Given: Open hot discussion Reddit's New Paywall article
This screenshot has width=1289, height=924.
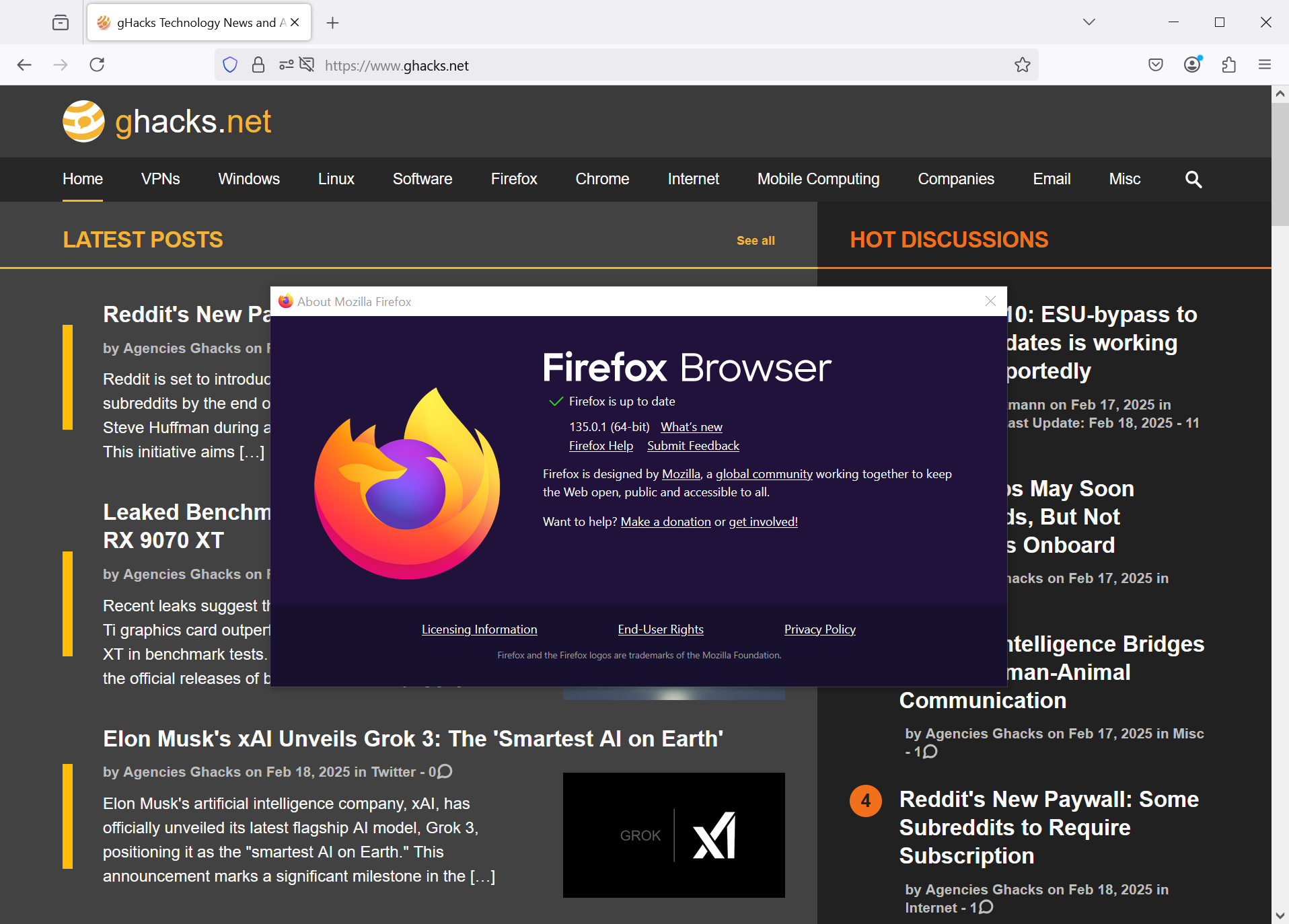Looking at the screenshot, I should (x=1049, y=827).
